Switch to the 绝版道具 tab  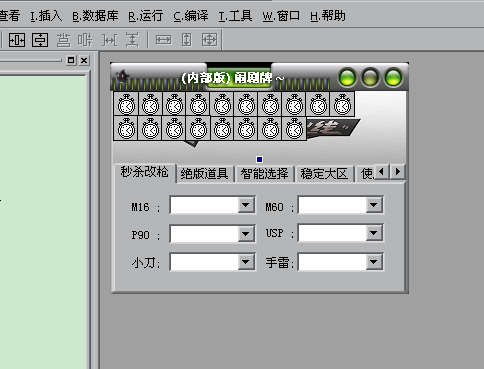pyautogui.click(x=204, y=174)
